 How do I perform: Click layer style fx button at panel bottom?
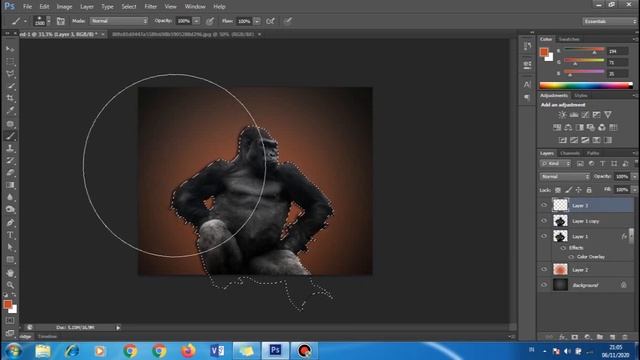562,337
